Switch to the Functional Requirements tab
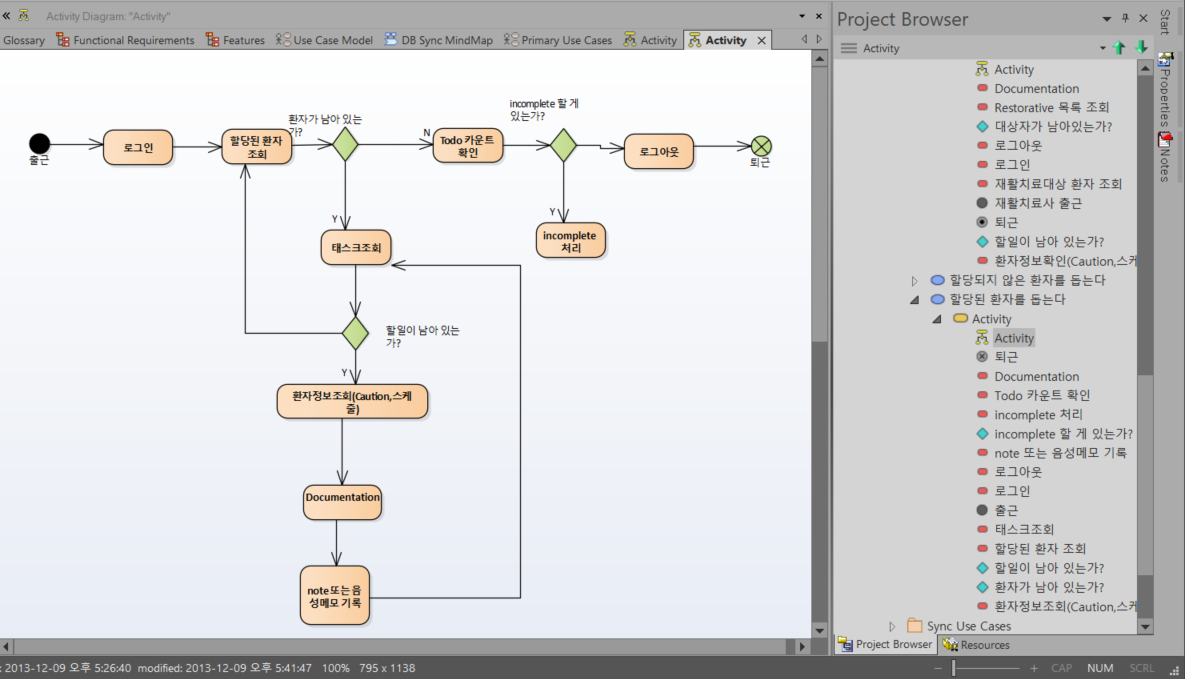Viewport: 1185px width, 679px height. tap(125, 40)
